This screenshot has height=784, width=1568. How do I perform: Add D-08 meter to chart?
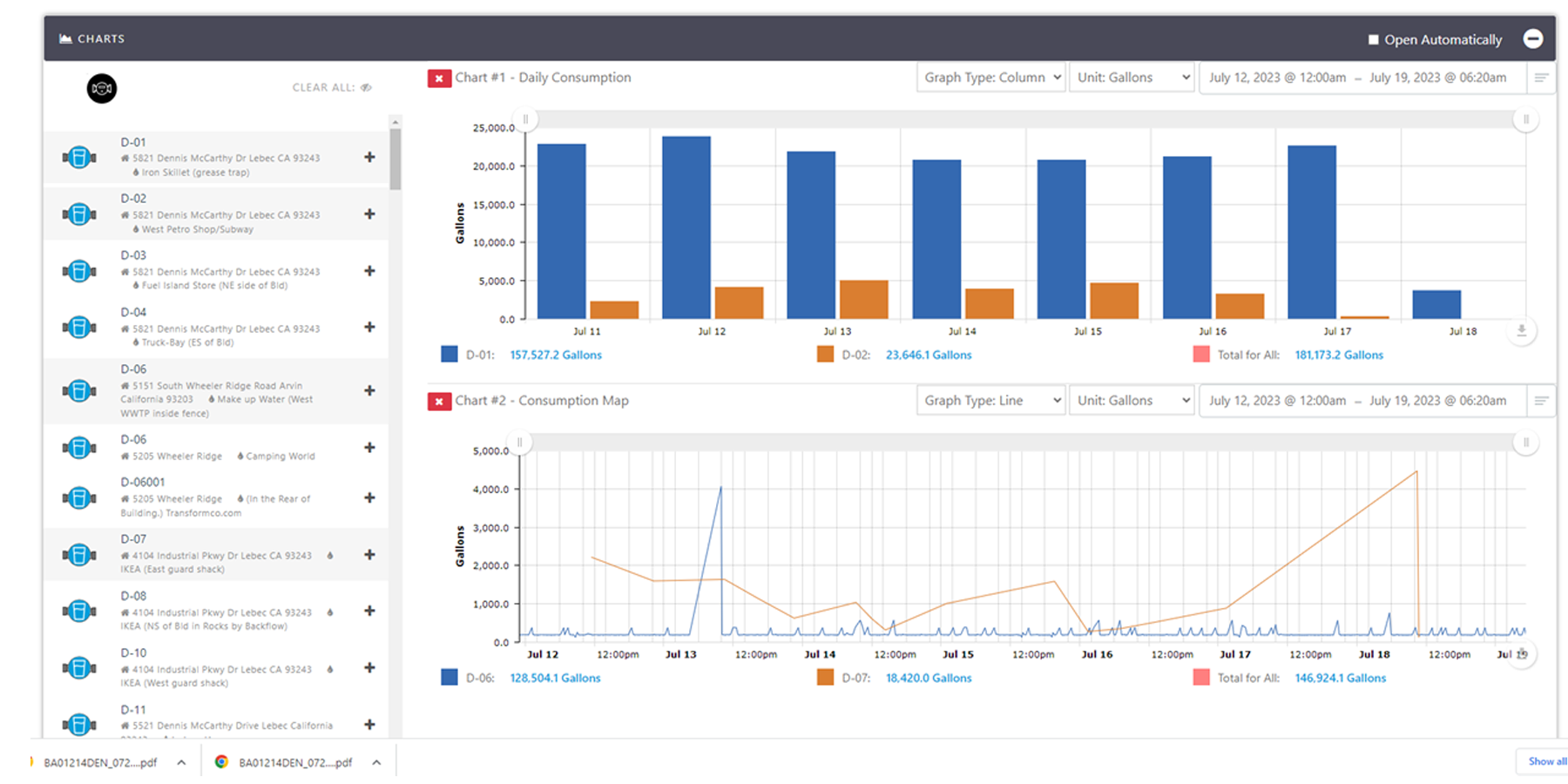369,612
